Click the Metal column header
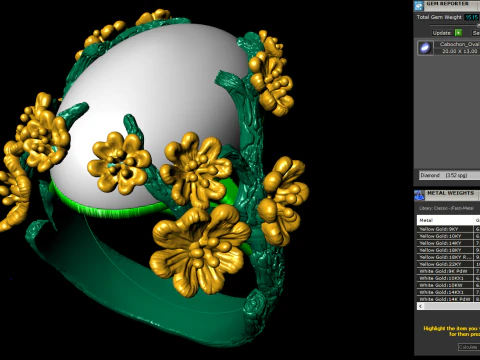This screenshot has height=360, width=480. click(445, 220)
